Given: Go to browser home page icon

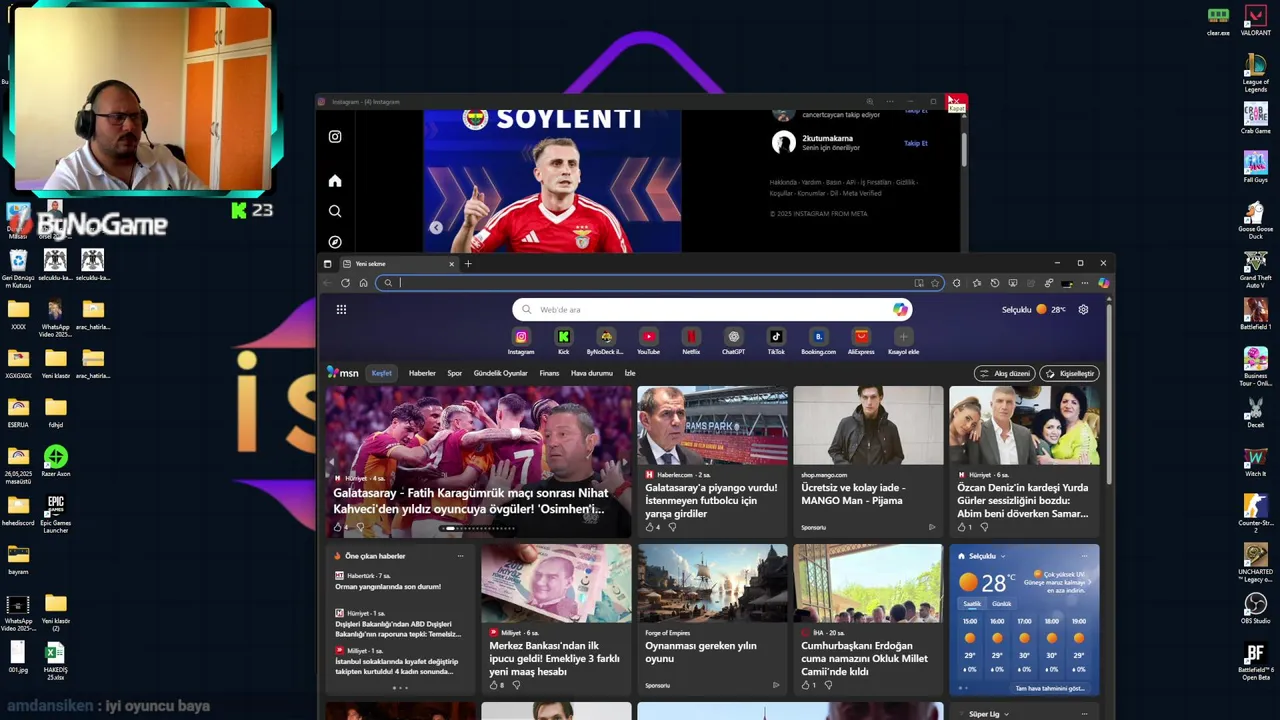Looking at the screenshot, I should (363, 283).
